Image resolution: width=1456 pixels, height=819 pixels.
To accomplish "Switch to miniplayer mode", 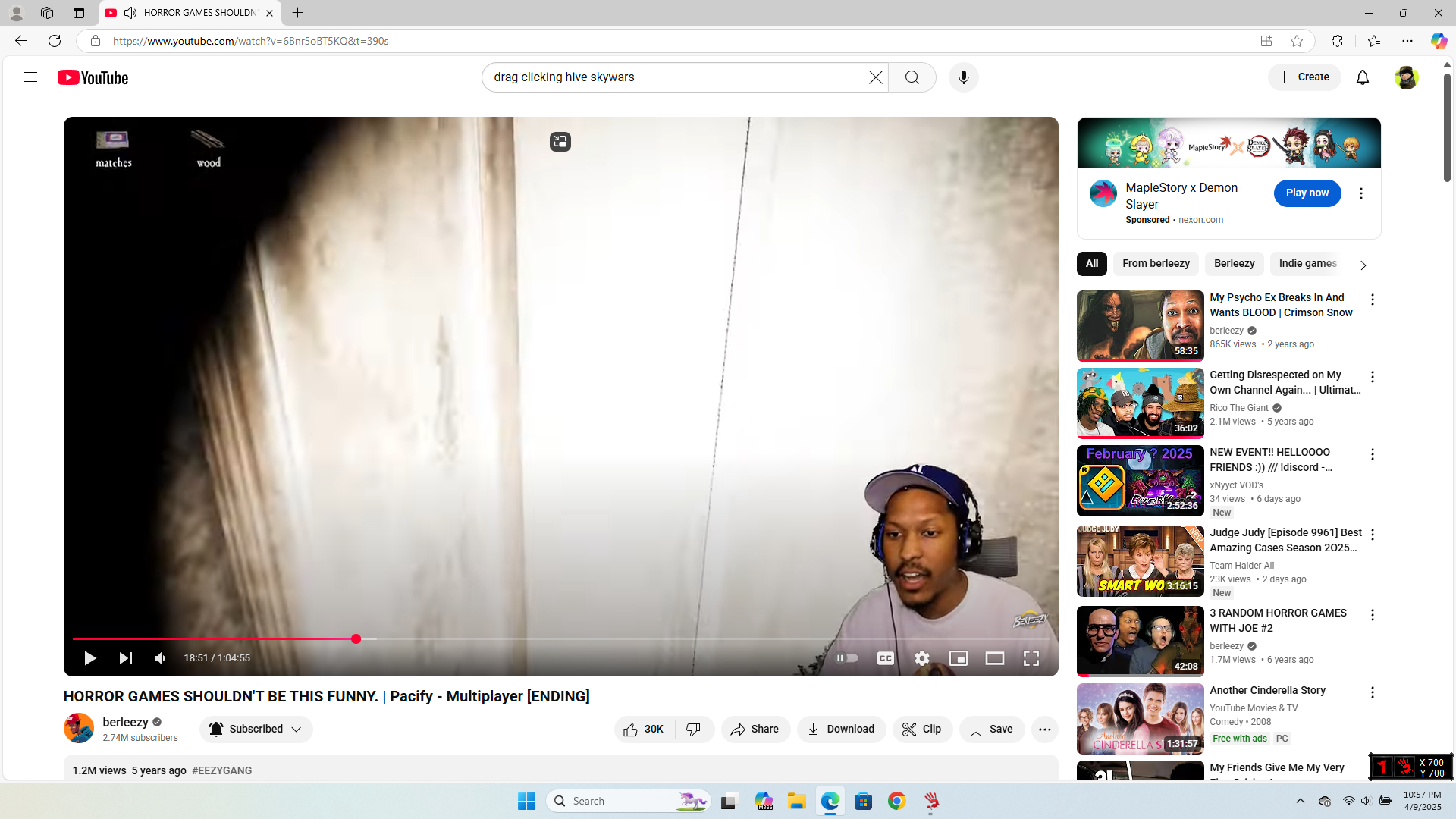I will point(959,658).
